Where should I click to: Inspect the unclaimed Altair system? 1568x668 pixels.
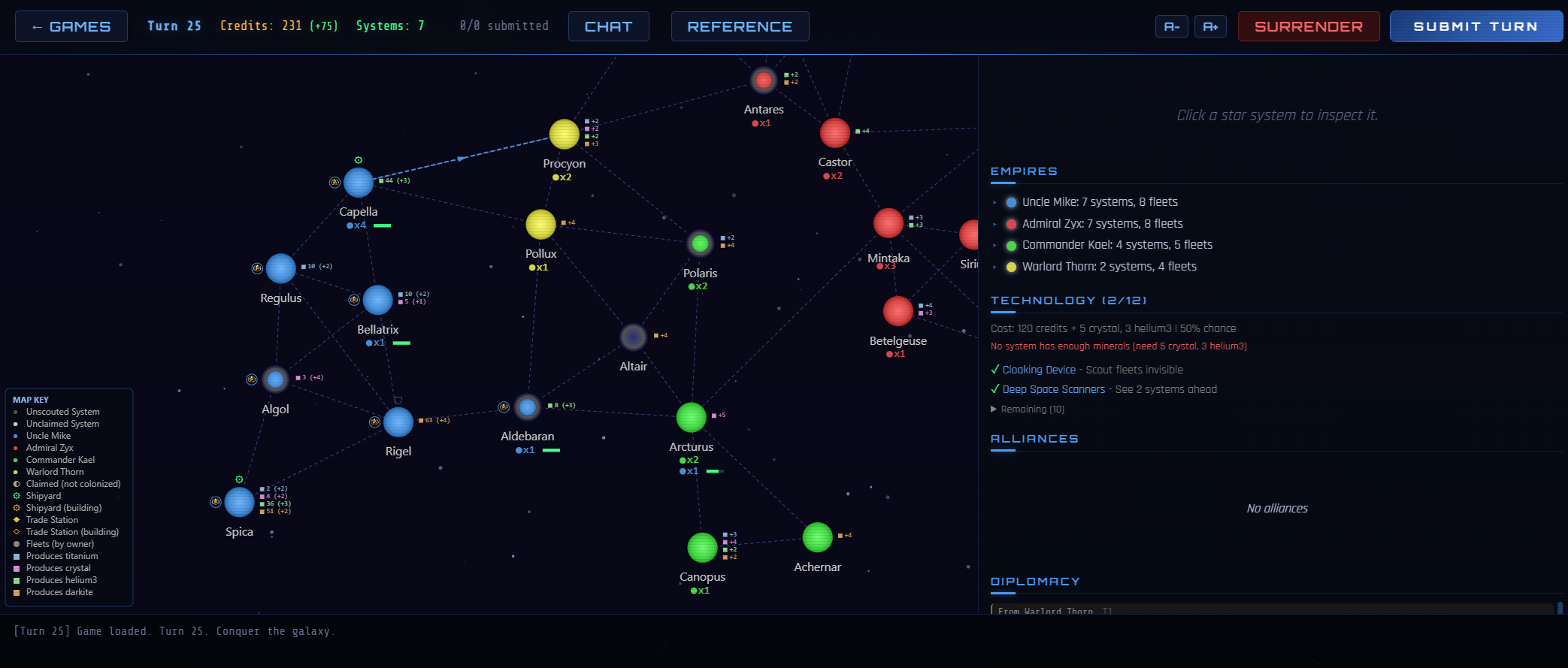pyautogui.click(x=634, y=337)
